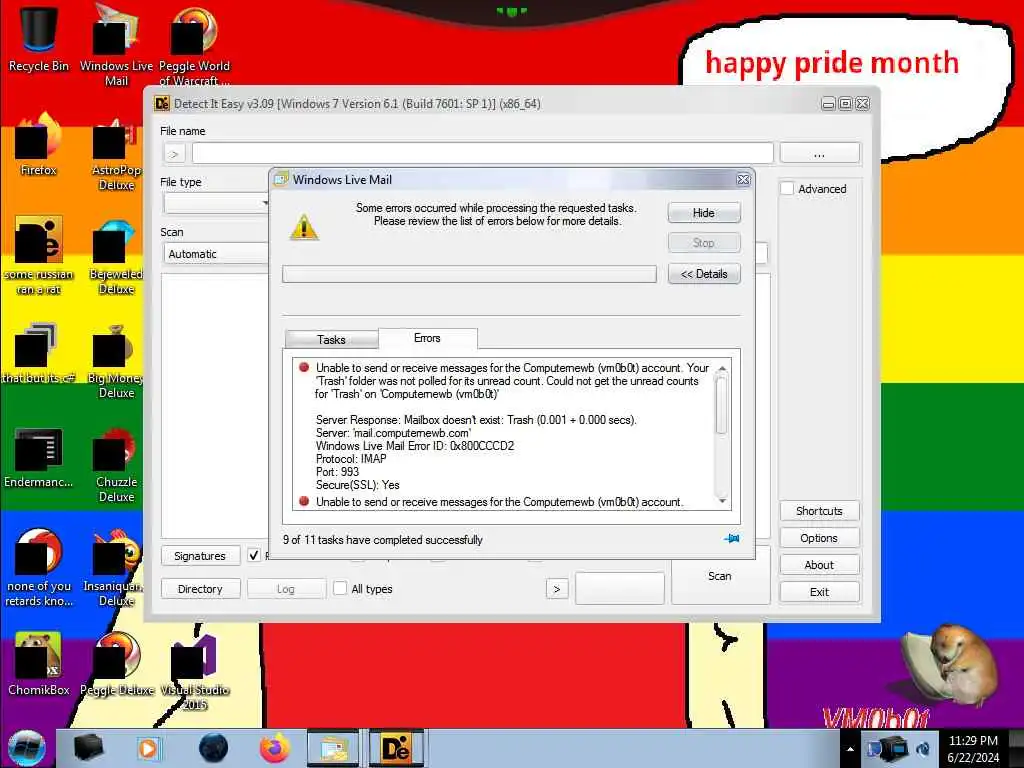Launch Firefox from the taskbar

(274, 748)
